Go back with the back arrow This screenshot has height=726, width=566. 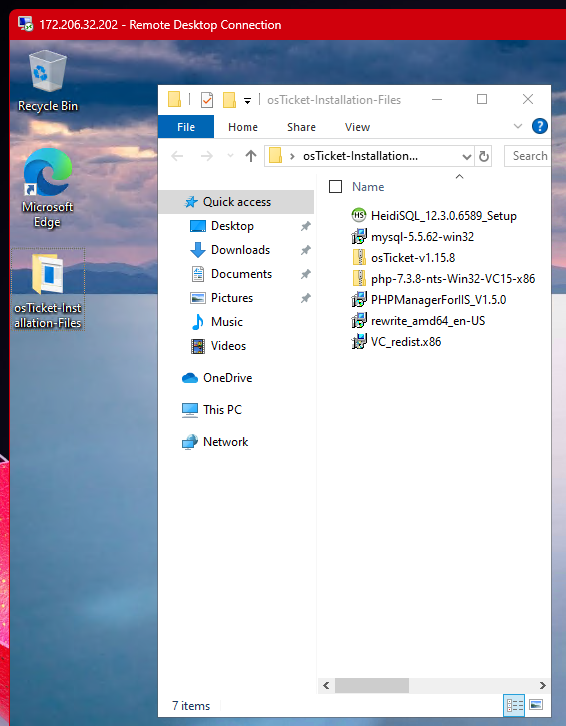point(177,156)
